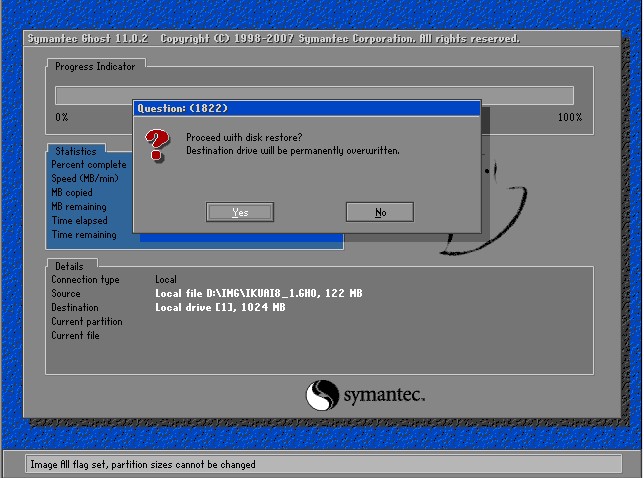Click the Current partition label
Viewport: 644px width, 478px height.
pyautogui.click(x=87, y=322)
